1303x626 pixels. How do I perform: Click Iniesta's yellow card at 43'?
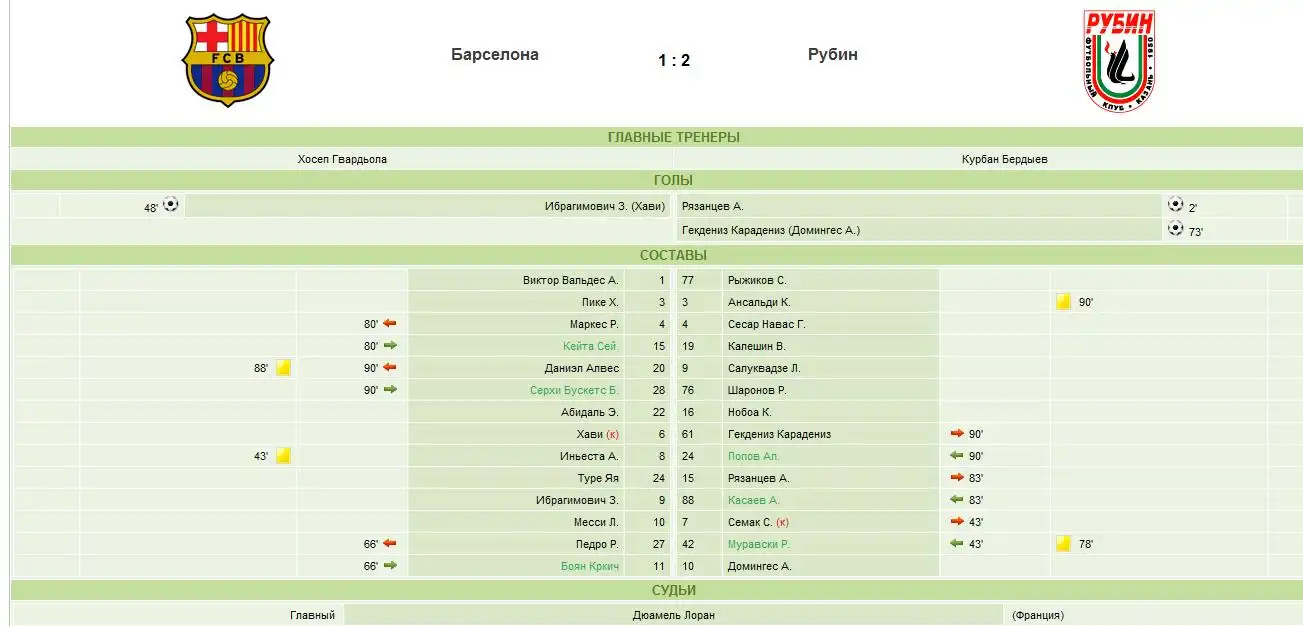click(283, 456)
